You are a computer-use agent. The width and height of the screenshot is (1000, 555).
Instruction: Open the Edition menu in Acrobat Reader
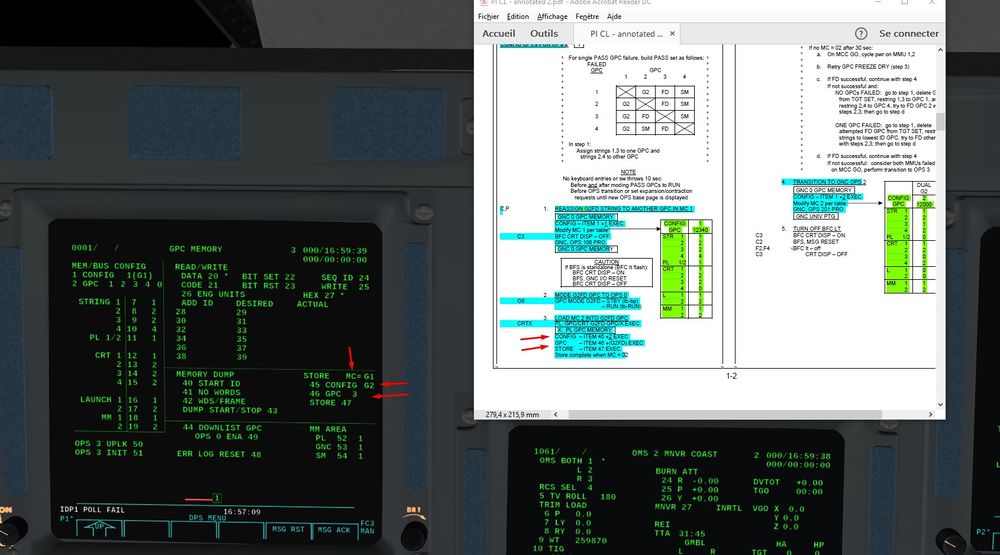[x=518, y=17]
